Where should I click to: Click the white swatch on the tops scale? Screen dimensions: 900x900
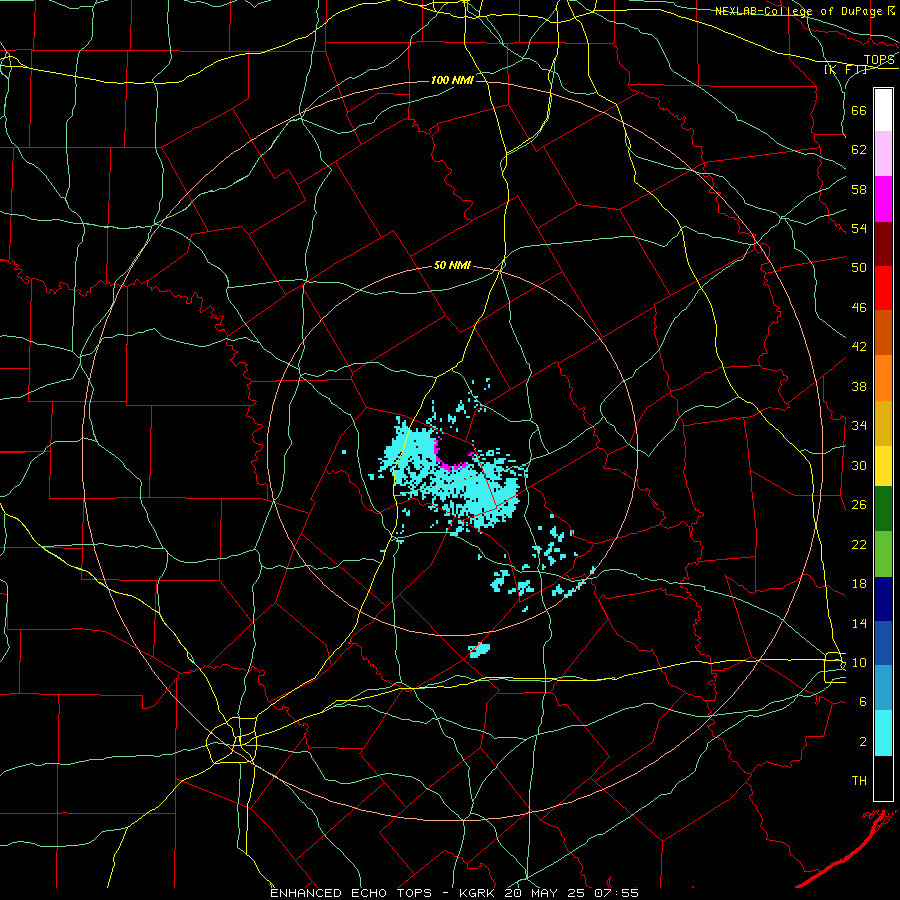(883, 110)
